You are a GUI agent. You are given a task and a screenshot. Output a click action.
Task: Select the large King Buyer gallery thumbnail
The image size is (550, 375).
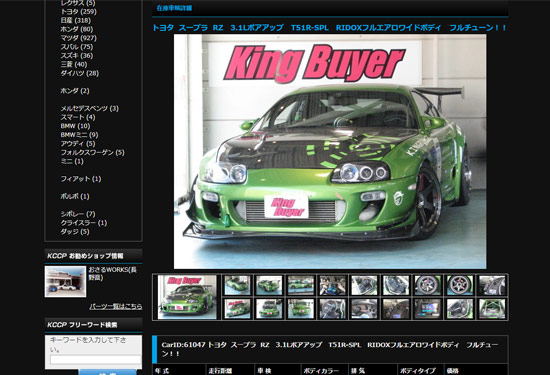187,297
